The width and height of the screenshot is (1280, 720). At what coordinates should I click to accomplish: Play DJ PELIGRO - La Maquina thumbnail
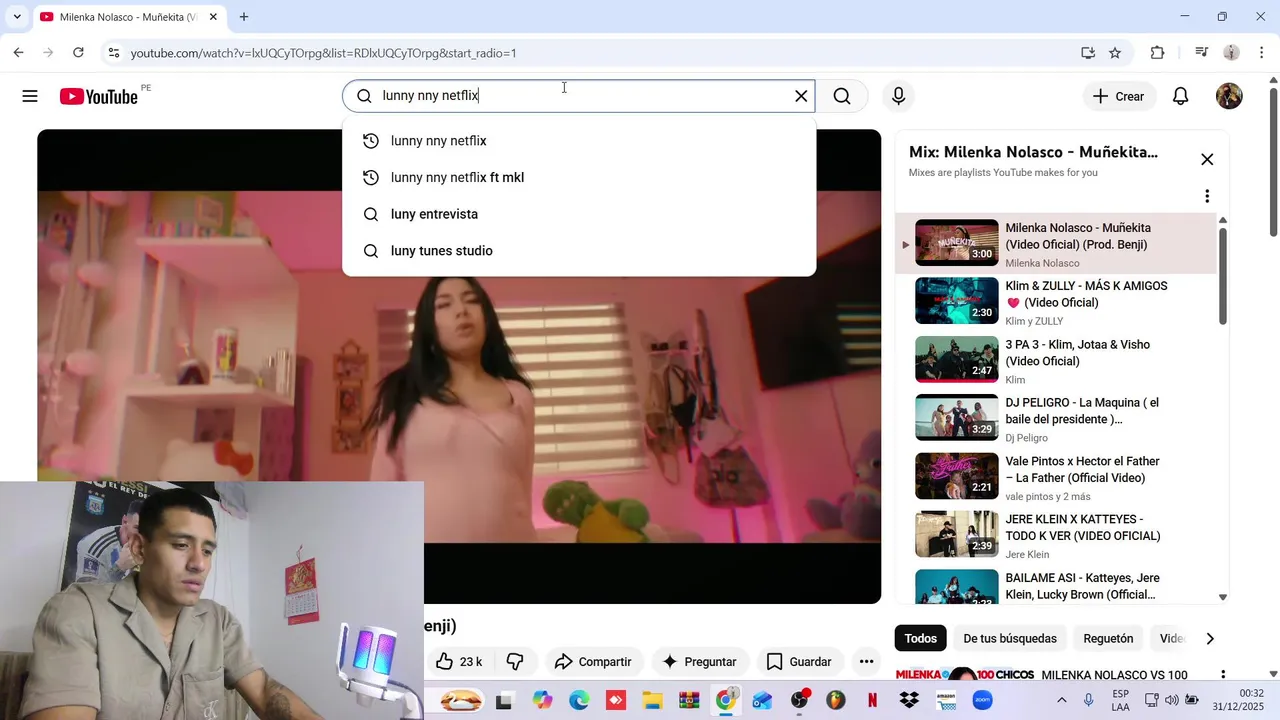point(957,418)
